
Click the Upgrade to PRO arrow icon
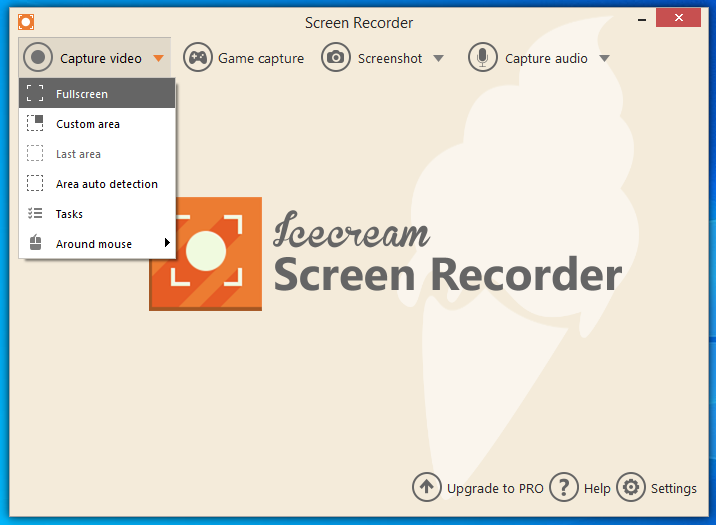pos(427,488)
